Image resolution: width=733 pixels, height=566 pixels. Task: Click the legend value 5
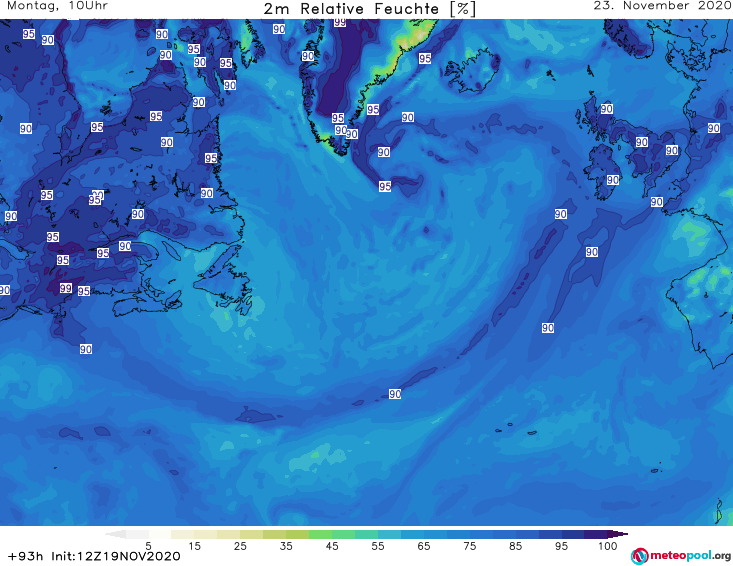pos(148,546)
